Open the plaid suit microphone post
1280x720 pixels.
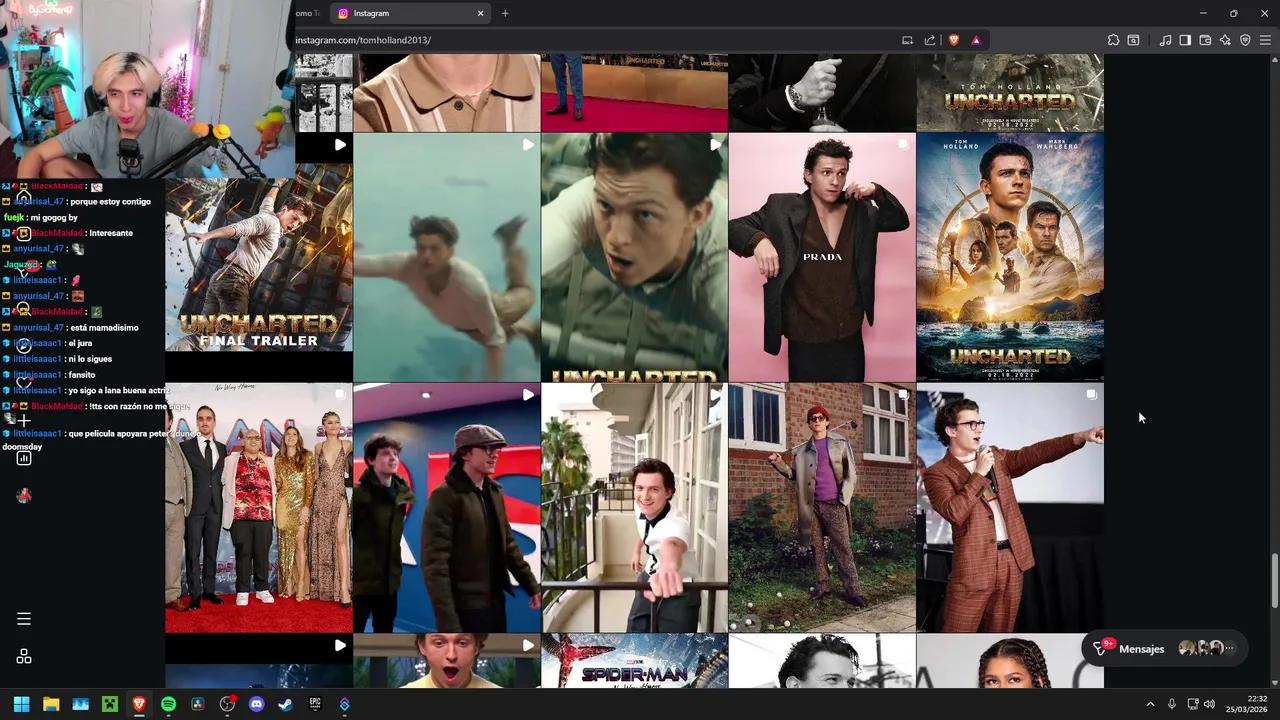(x=1010, y=508)
